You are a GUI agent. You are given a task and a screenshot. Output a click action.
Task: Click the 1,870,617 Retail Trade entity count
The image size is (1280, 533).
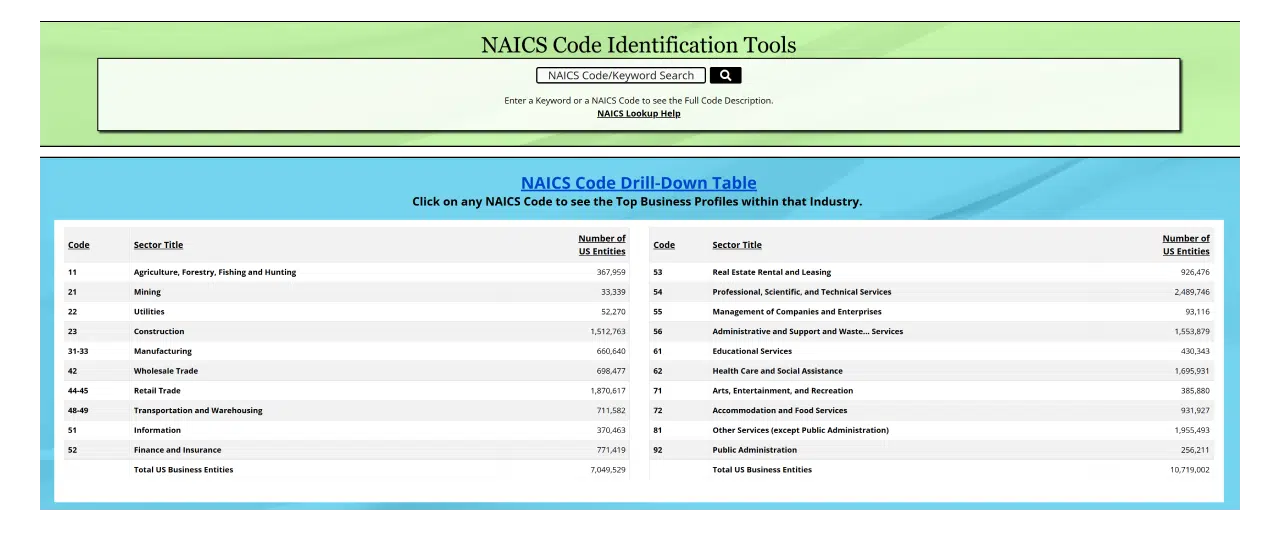[608, 391]
